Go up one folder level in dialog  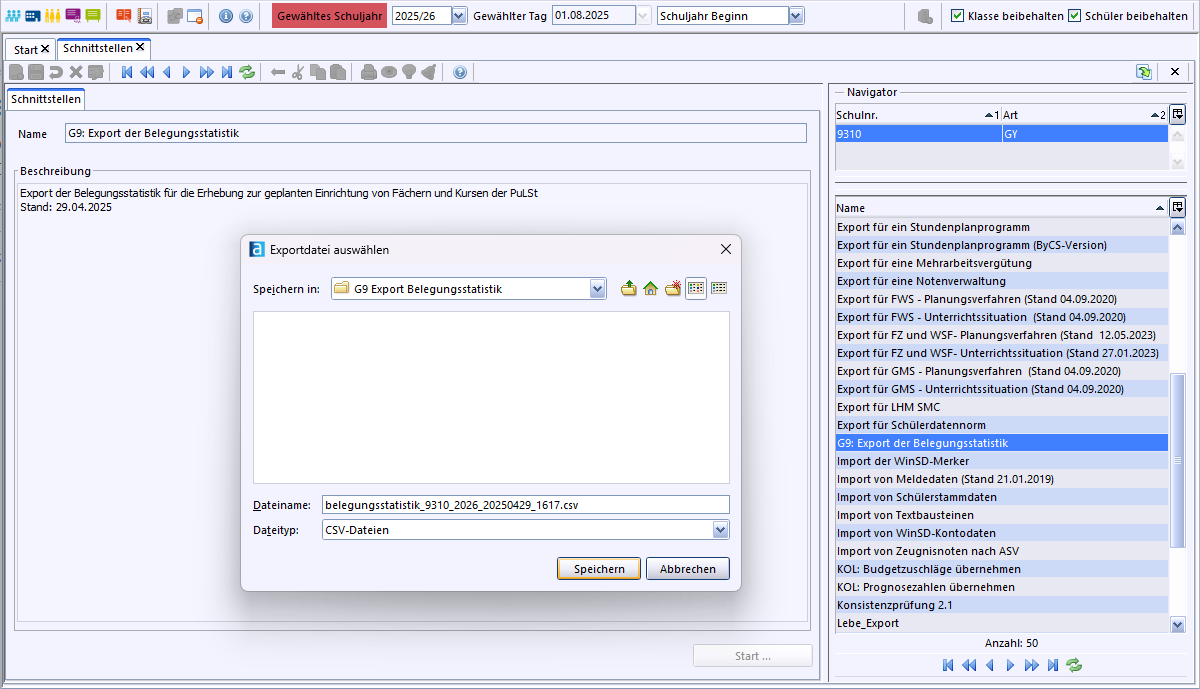click(629, 289)
